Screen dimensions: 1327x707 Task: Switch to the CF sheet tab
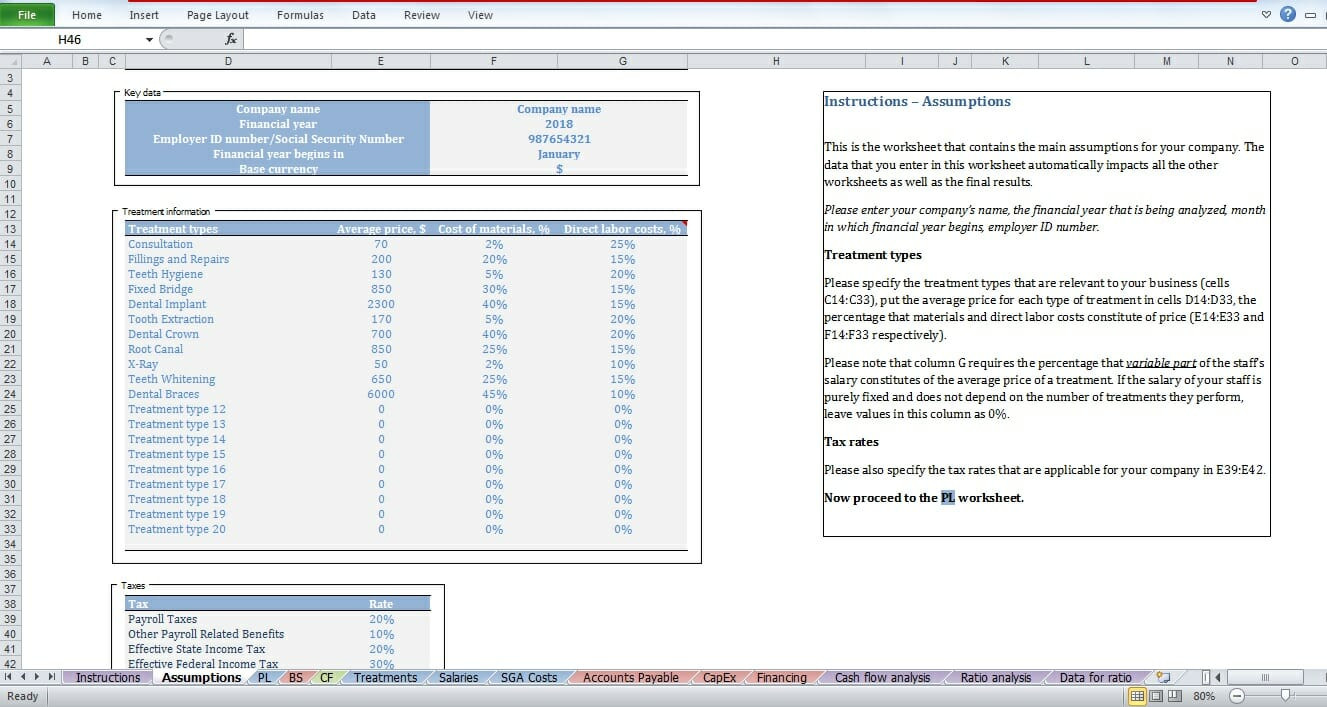(327, 677)
